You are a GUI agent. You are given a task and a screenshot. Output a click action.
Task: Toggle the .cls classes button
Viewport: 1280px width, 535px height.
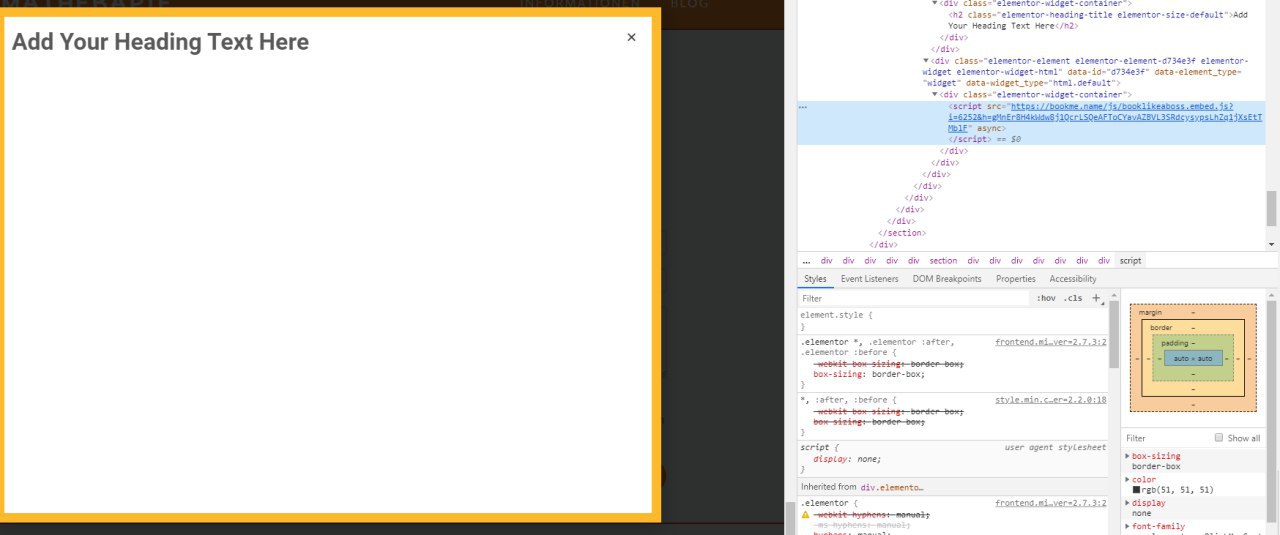coord(1073,298)
